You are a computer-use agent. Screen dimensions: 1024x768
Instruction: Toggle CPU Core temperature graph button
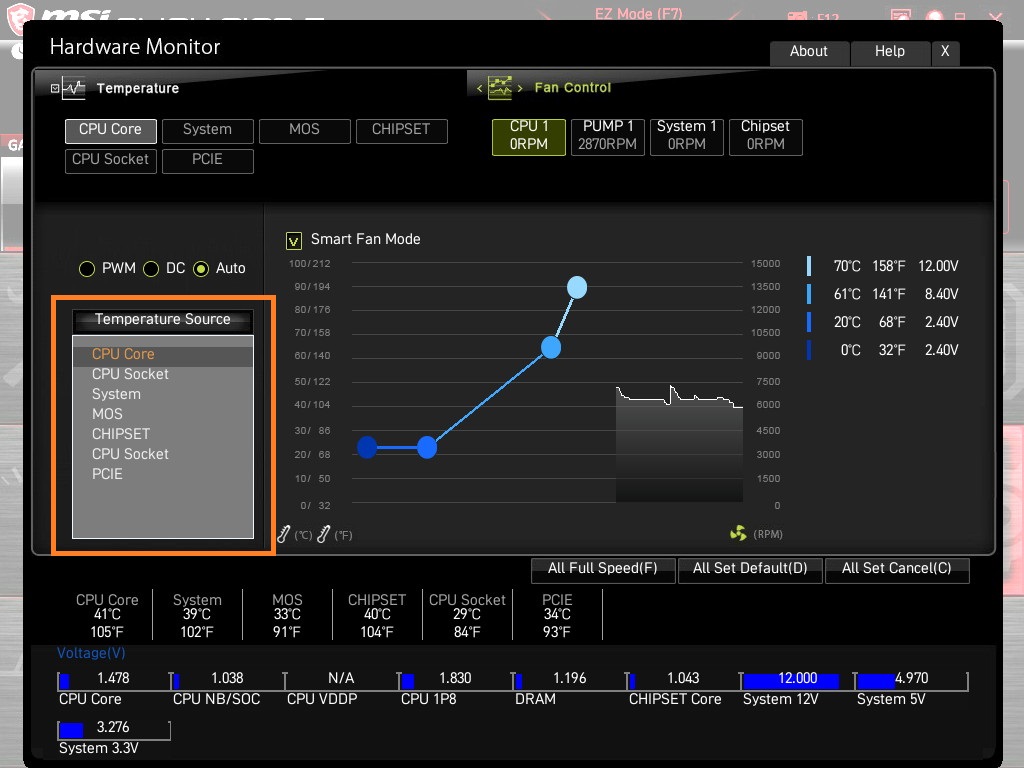(x=110, y=131)
